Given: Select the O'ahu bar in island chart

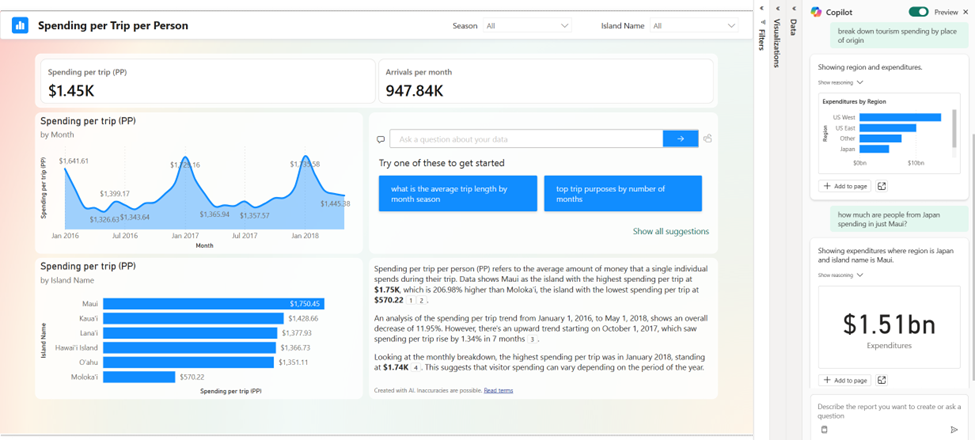Looking at the screenshot, I should click(188, 362).
